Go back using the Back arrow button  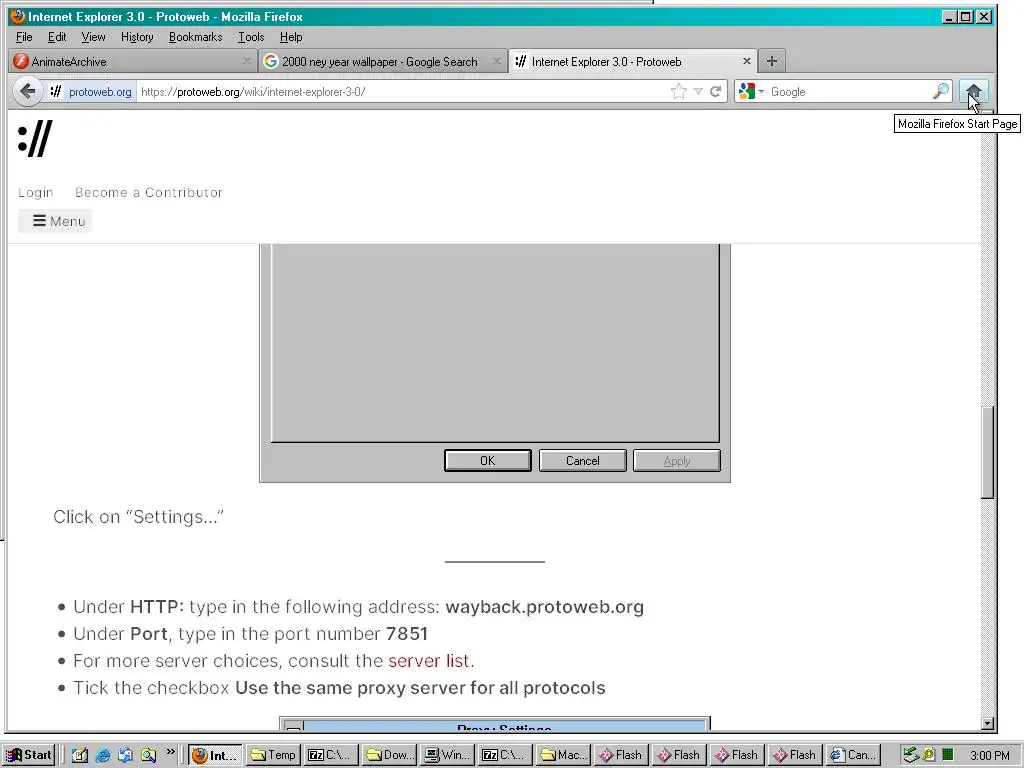tap(27, 91)
